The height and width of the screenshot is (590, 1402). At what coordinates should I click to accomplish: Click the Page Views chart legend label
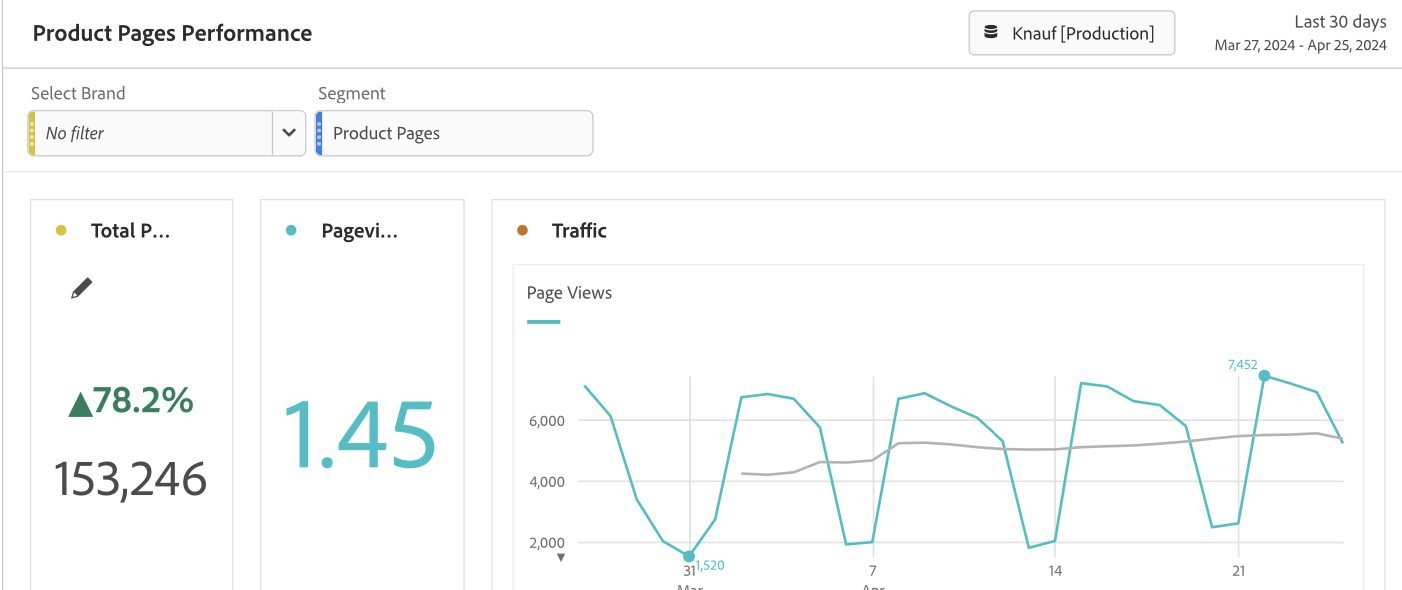pyautogui.click(x=569, y=293)
